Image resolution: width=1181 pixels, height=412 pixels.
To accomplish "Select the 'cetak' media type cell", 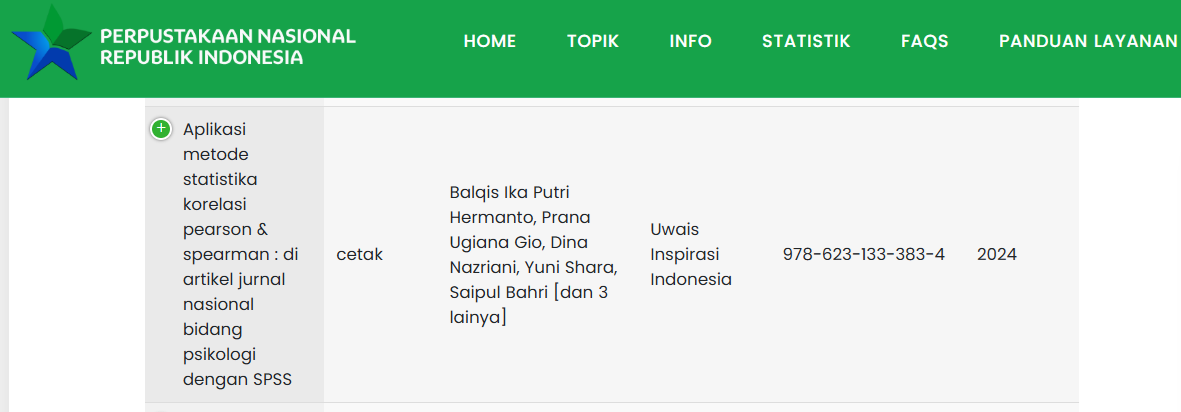I will click(x=360, y=255).
